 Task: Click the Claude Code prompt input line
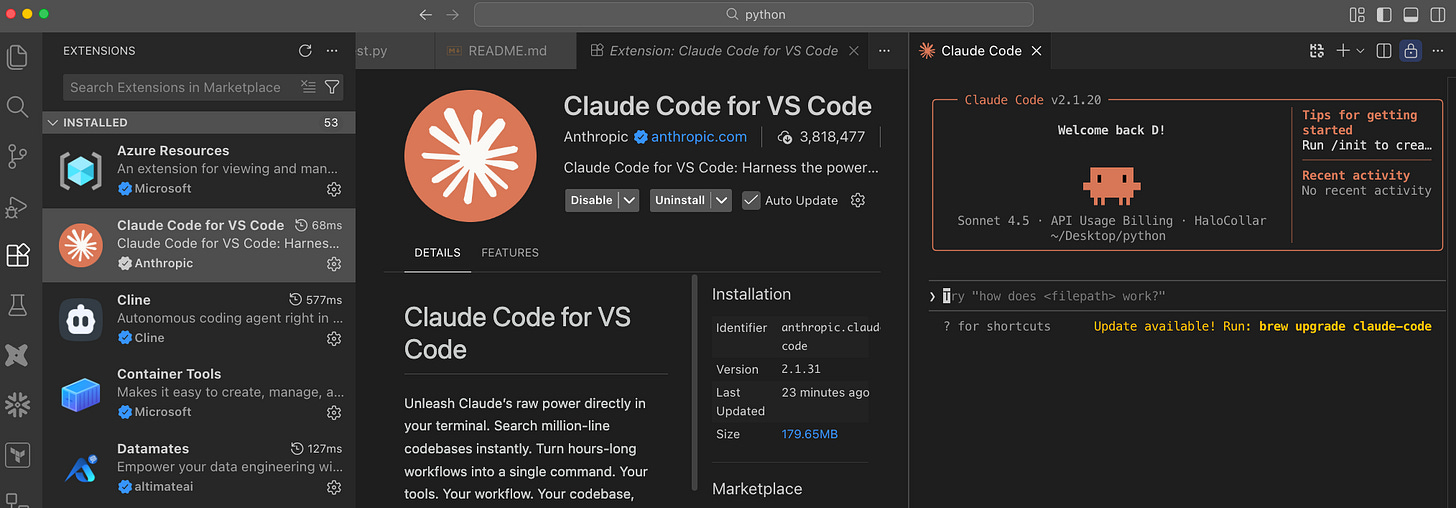pyautogui.click(x=1186, y=296)
